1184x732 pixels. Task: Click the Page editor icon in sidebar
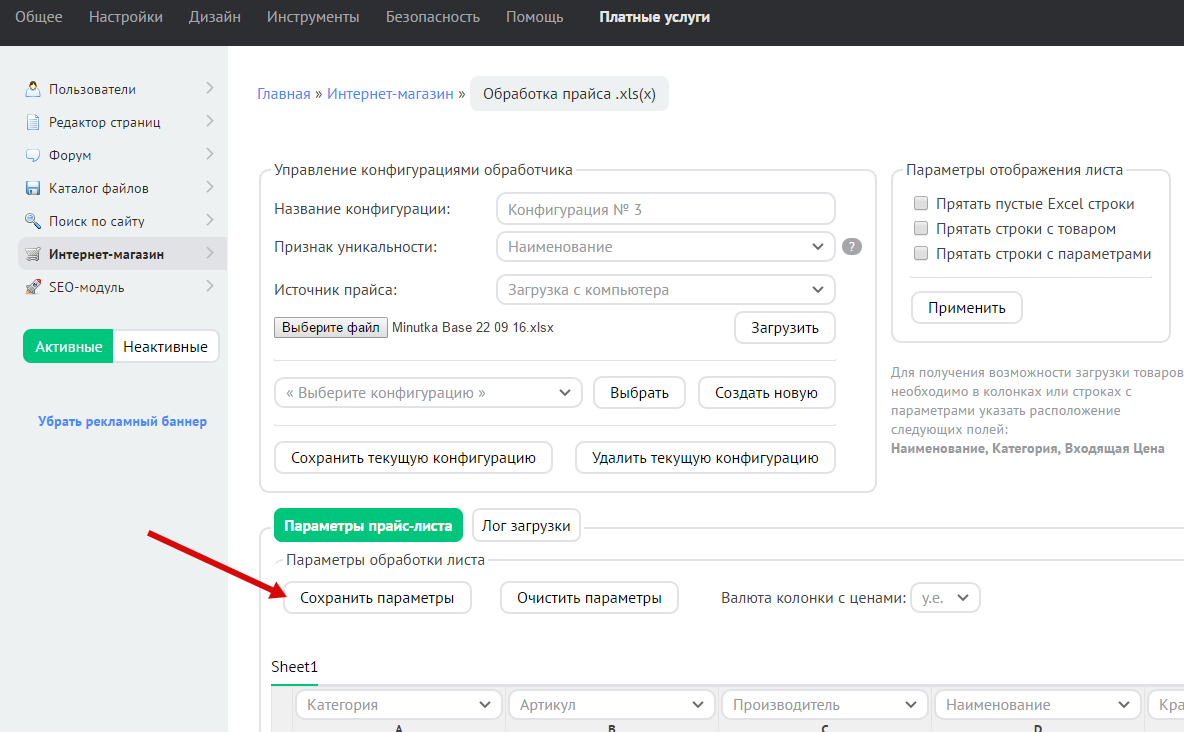(33, 122)
